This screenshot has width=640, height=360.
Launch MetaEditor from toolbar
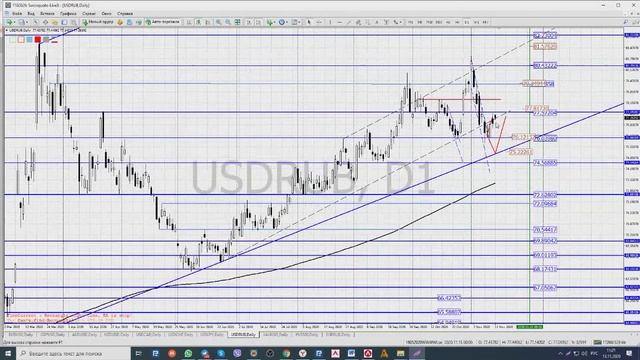[120, 22]
